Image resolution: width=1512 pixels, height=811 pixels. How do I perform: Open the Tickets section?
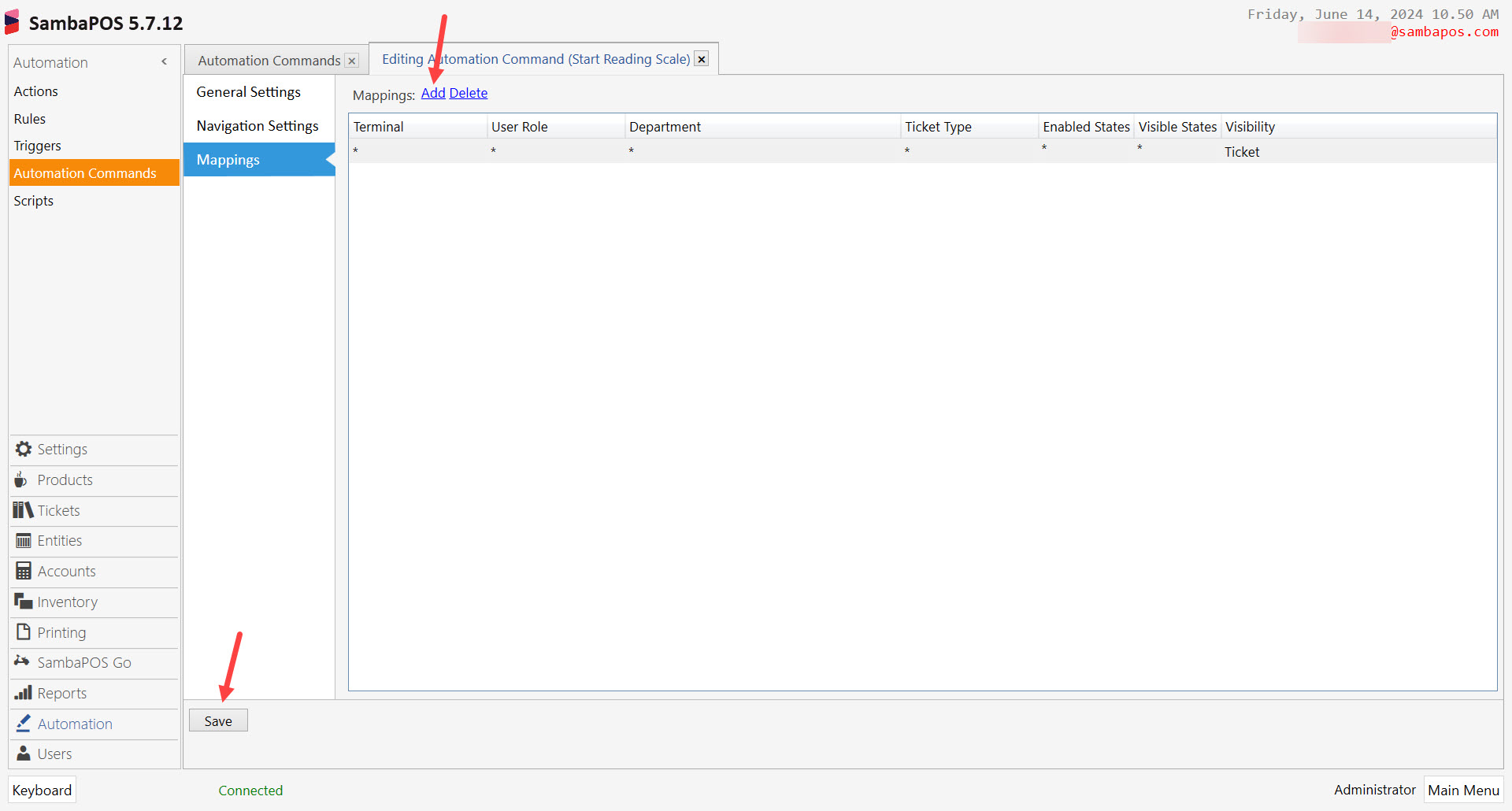pyautogui.click(x=57, y=510)
